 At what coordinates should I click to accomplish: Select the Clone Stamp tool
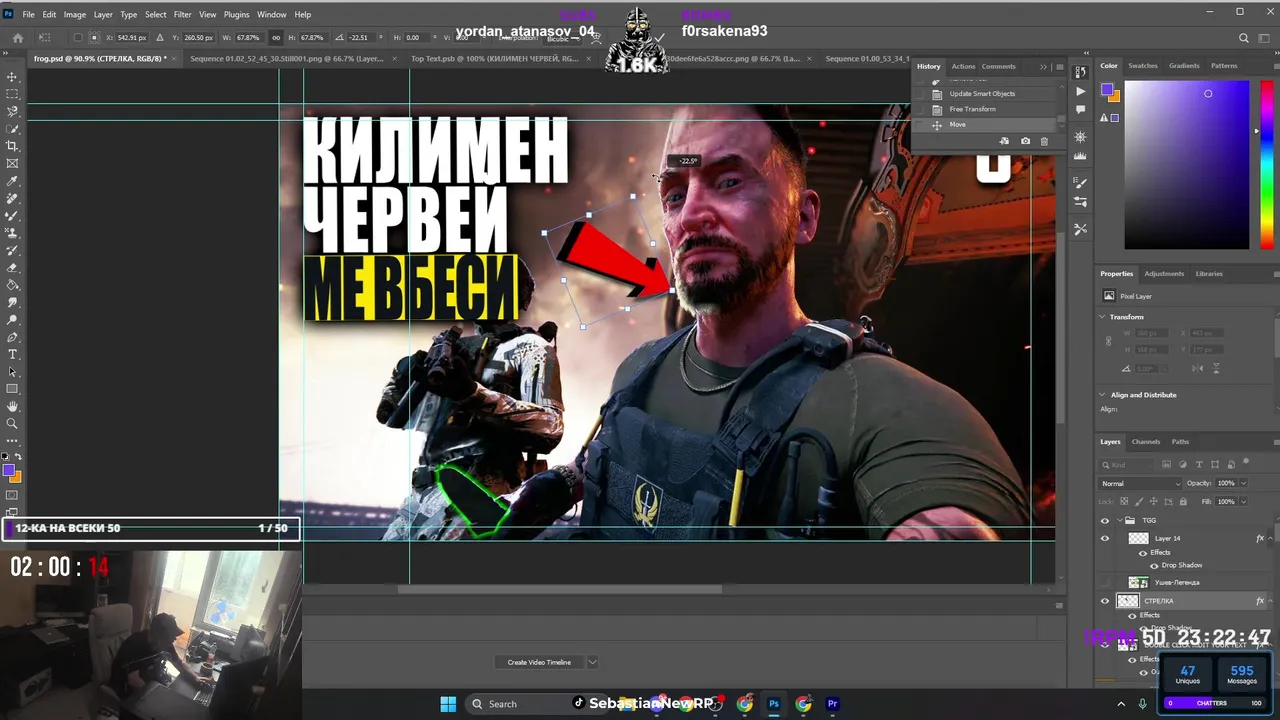[x=12, y=233]
